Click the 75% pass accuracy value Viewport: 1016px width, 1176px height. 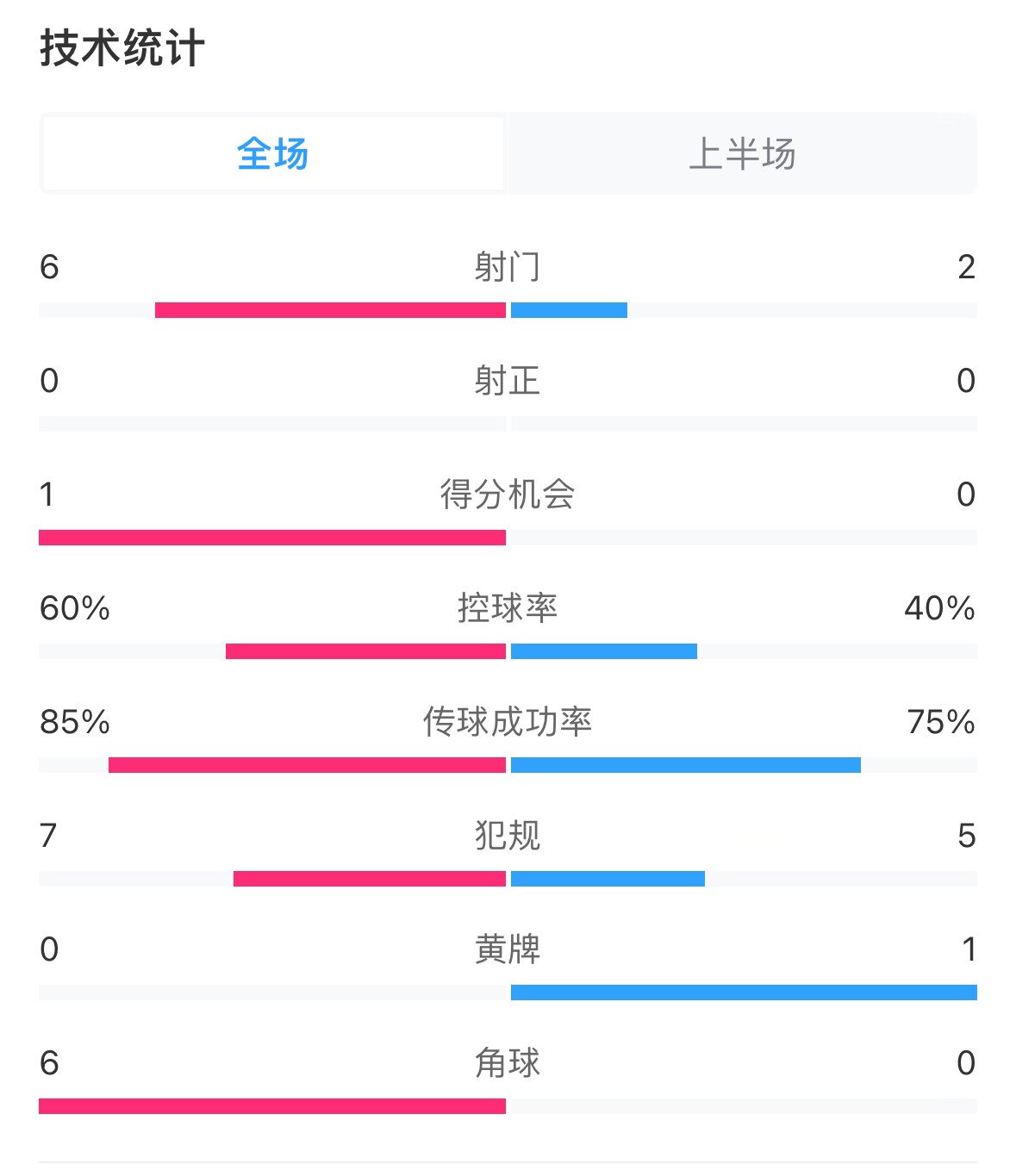click(x=942, y=724)
